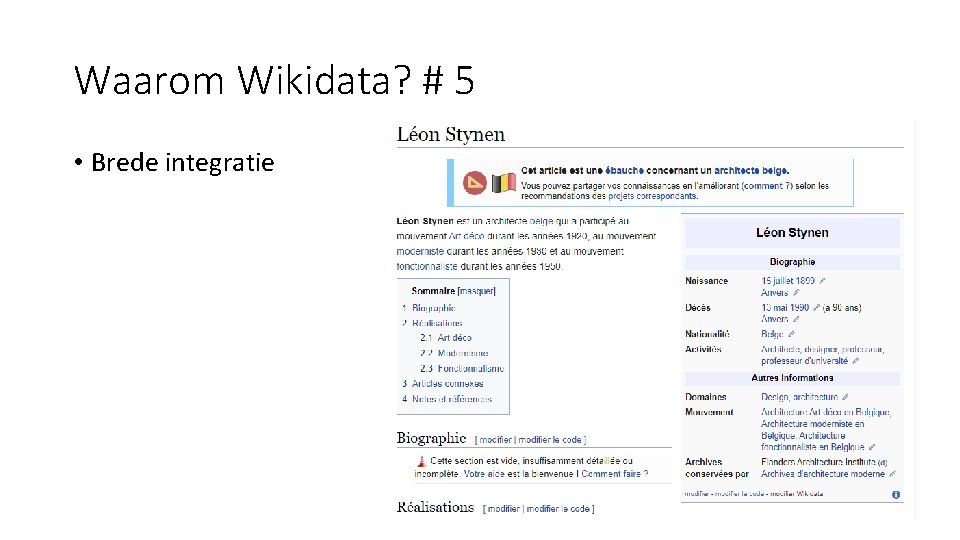Screen dimensions: 960x540
Task: Click modifier next to Biographie heading
Action: (495, 440)
